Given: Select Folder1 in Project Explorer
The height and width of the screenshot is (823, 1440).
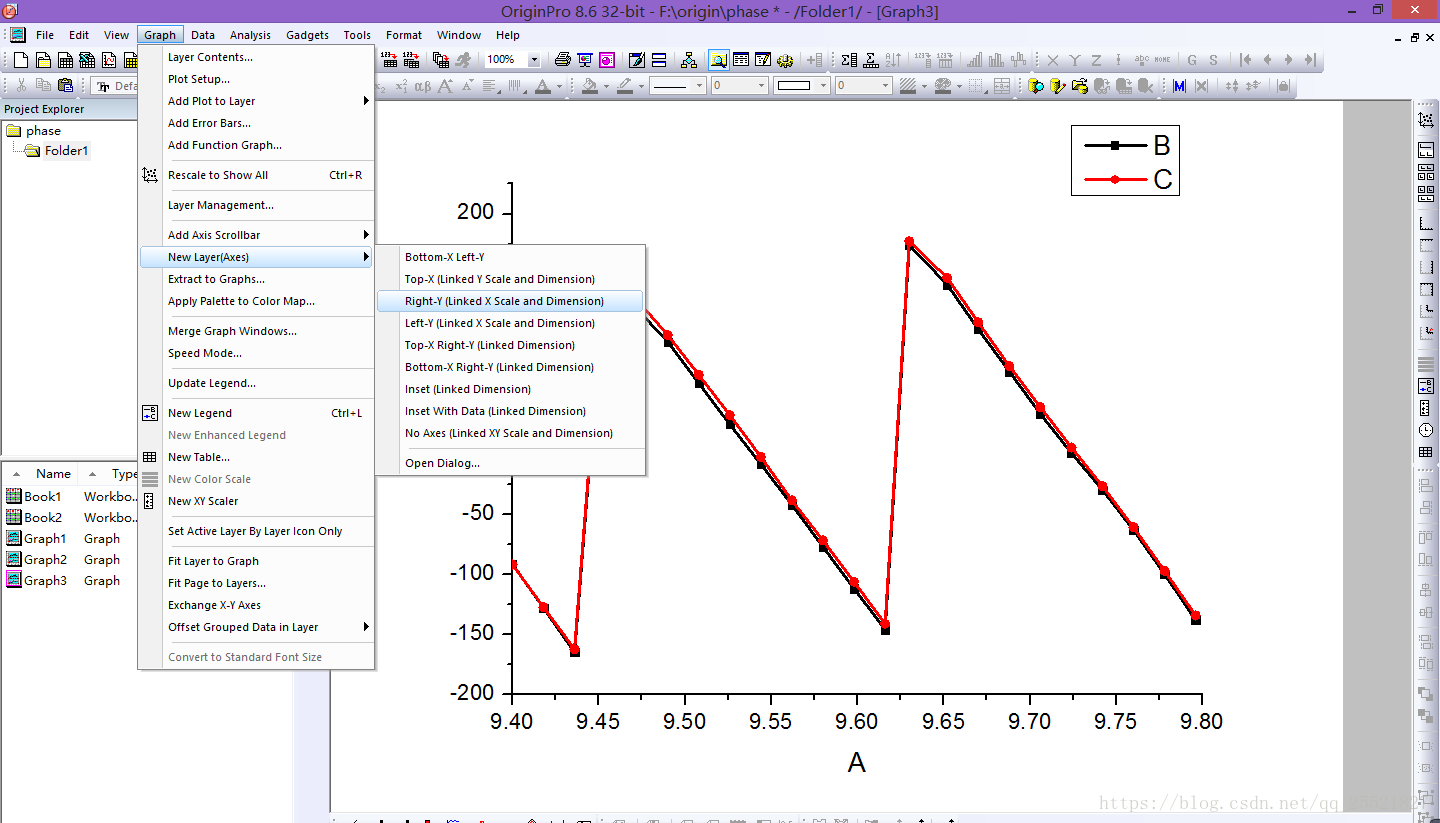Looking at the screenshot, I should pos(66,151).
